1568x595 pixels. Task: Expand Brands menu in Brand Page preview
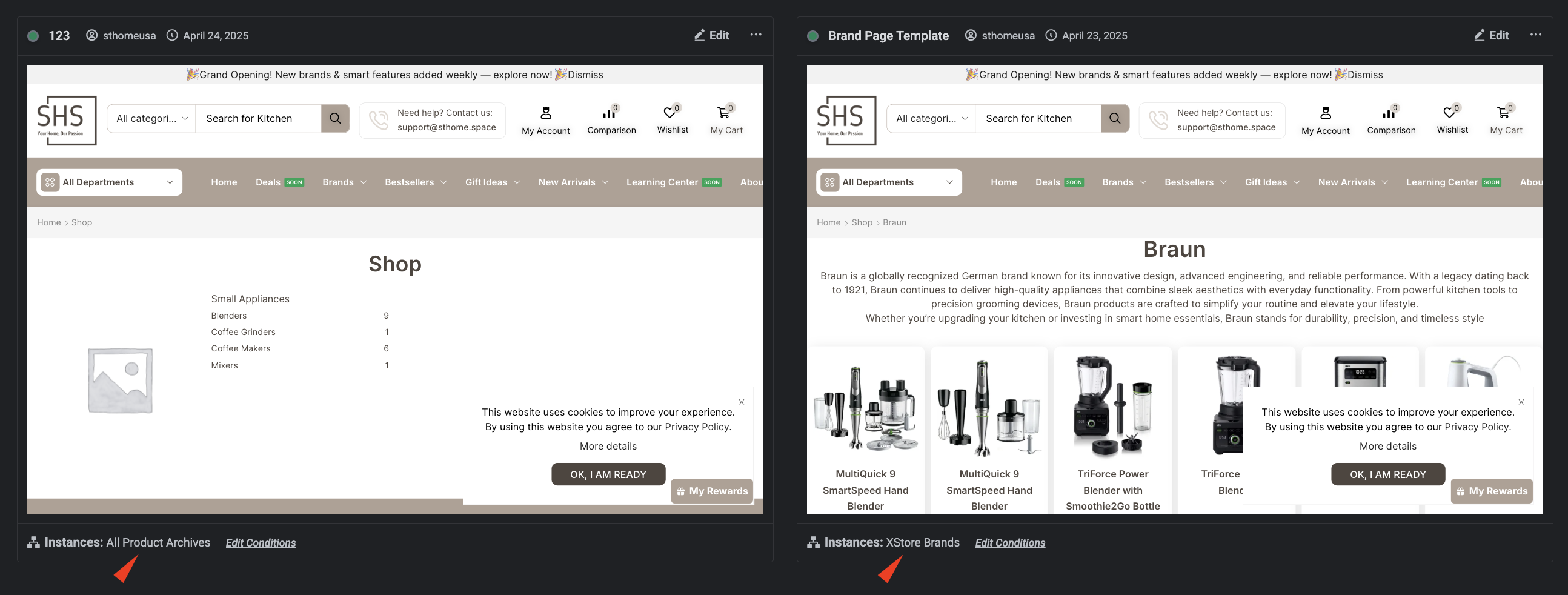pos(1125,182)
